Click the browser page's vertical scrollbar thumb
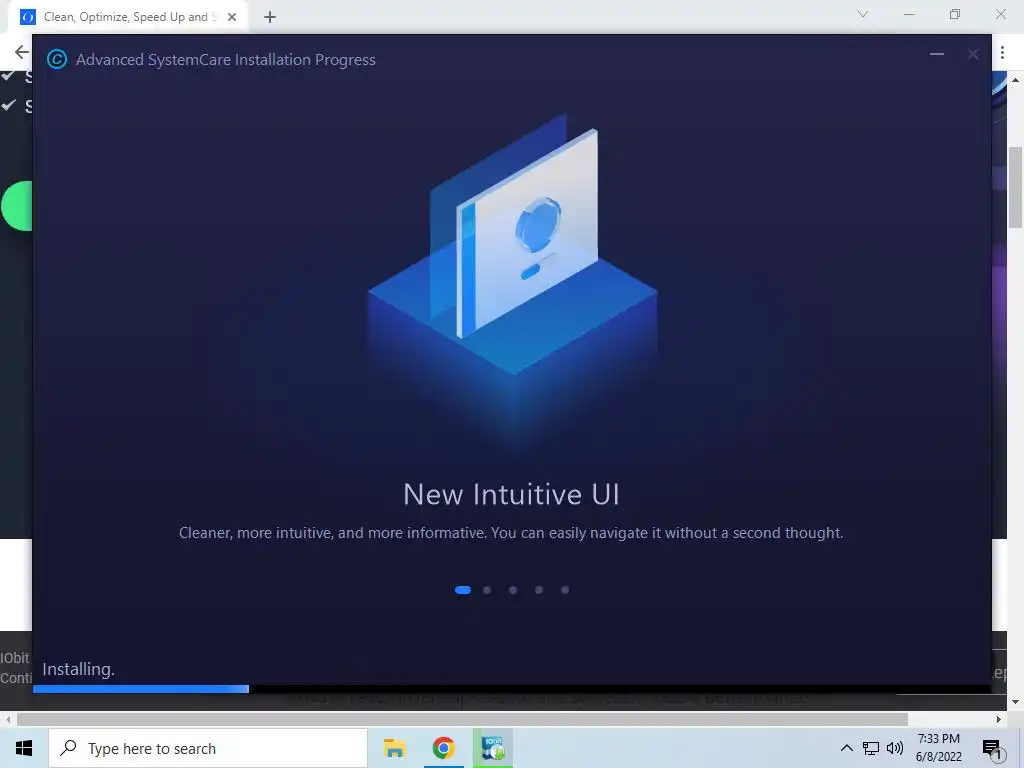Screen dimensions: 1024x768 coord(1015,187)
